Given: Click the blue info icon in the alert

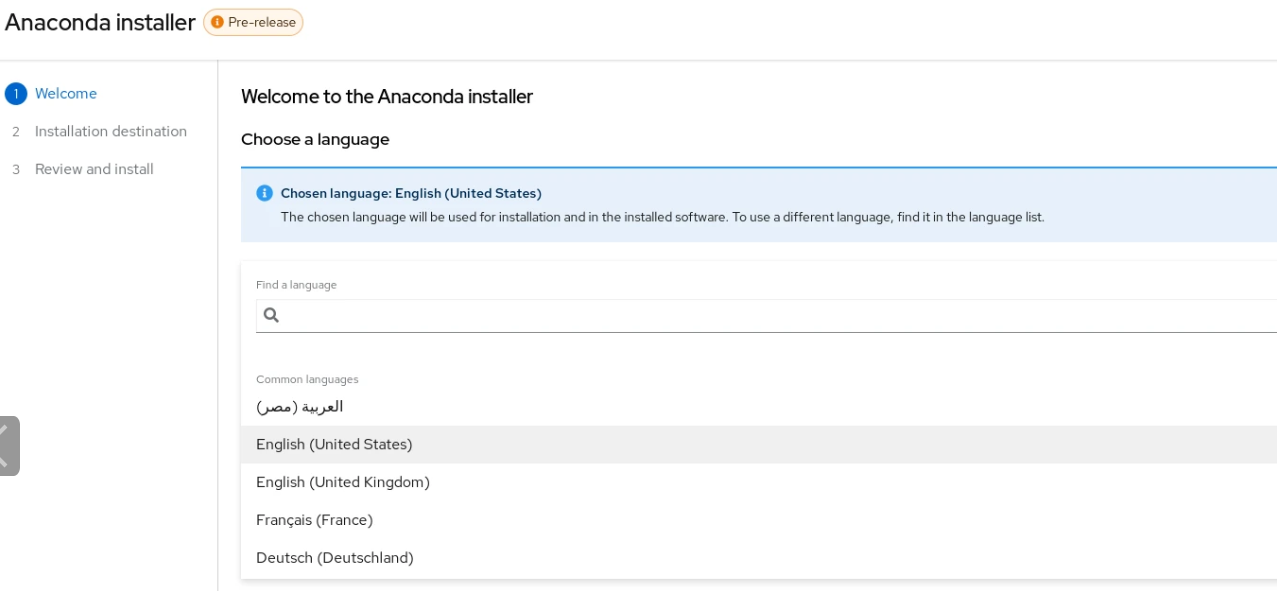Looking at the screenshot, I should [264, 193].
